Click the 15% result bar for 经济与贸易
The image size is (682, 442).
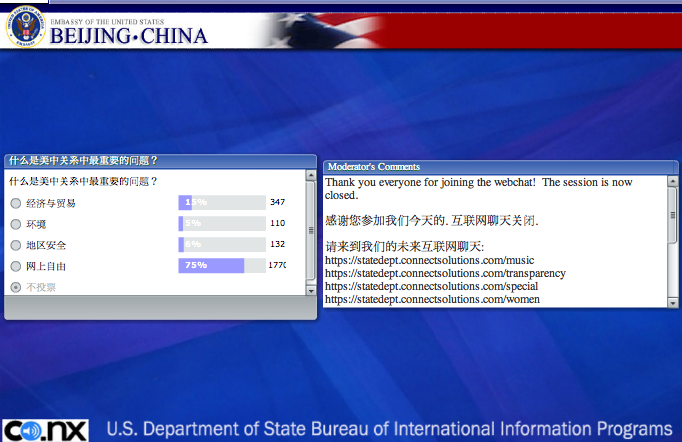tap(186, 203)
